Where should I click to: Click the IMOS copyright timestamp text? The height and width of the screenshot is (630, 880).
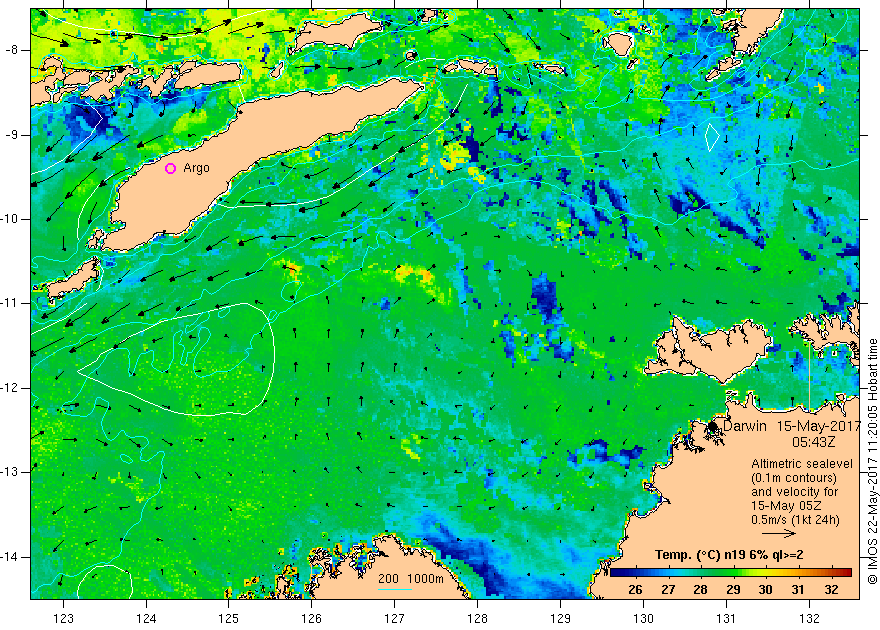pyautogui.click(x=872, y=461)
